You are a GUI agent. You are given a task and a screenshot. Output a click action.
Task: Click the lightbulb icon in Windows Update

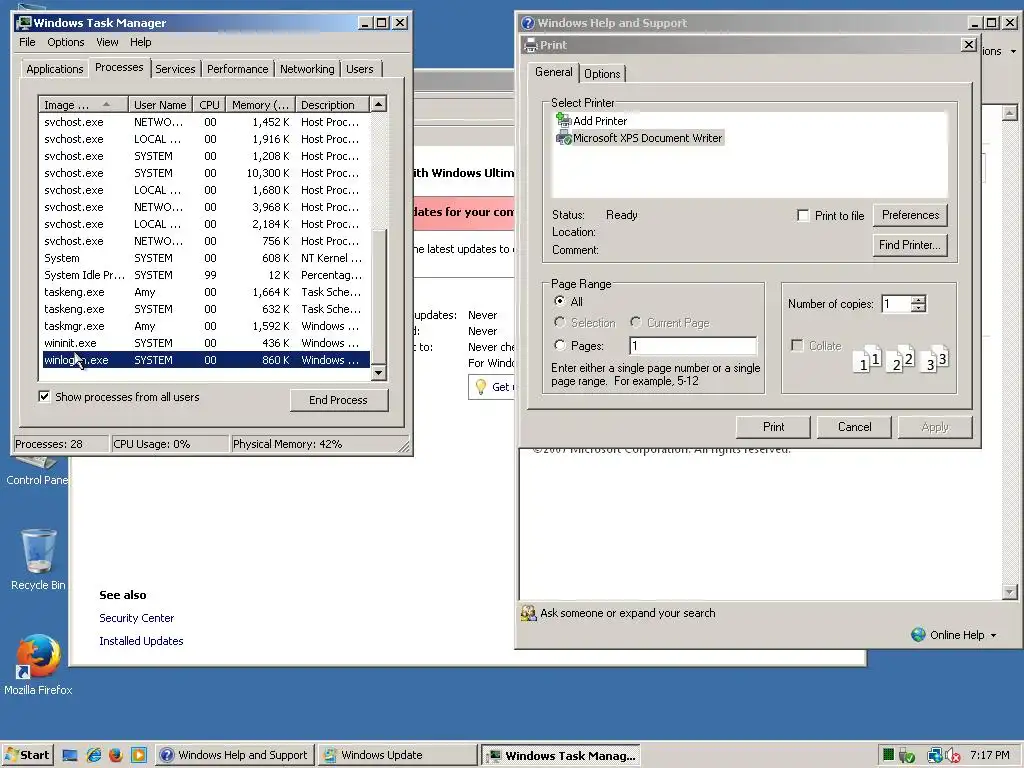(x=481, y=387)
